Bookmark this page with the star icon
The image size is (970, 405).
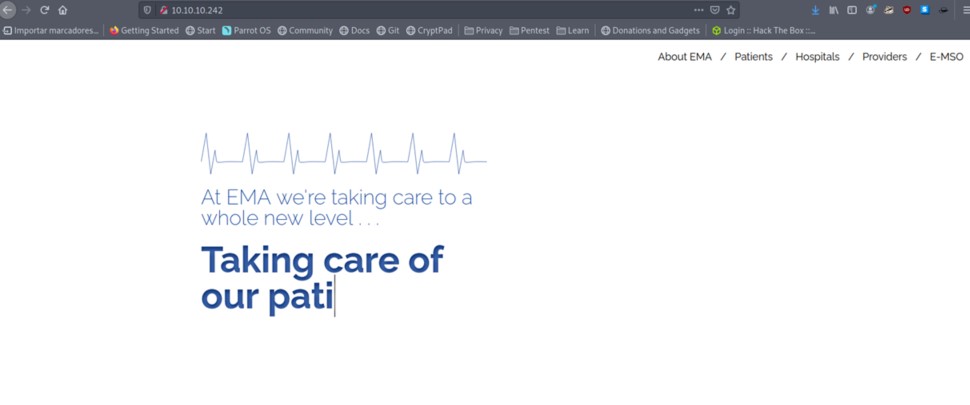731,10
